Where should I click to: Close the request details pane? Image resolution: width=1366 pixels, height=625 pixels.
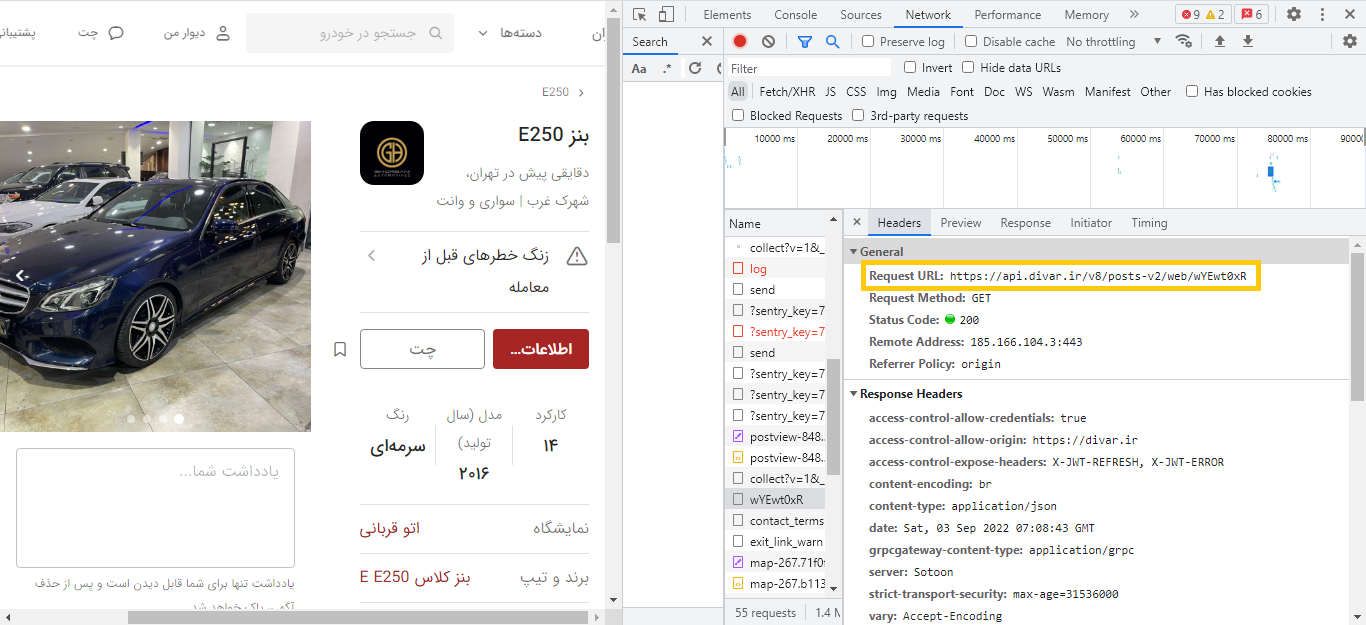coord(857,222)
